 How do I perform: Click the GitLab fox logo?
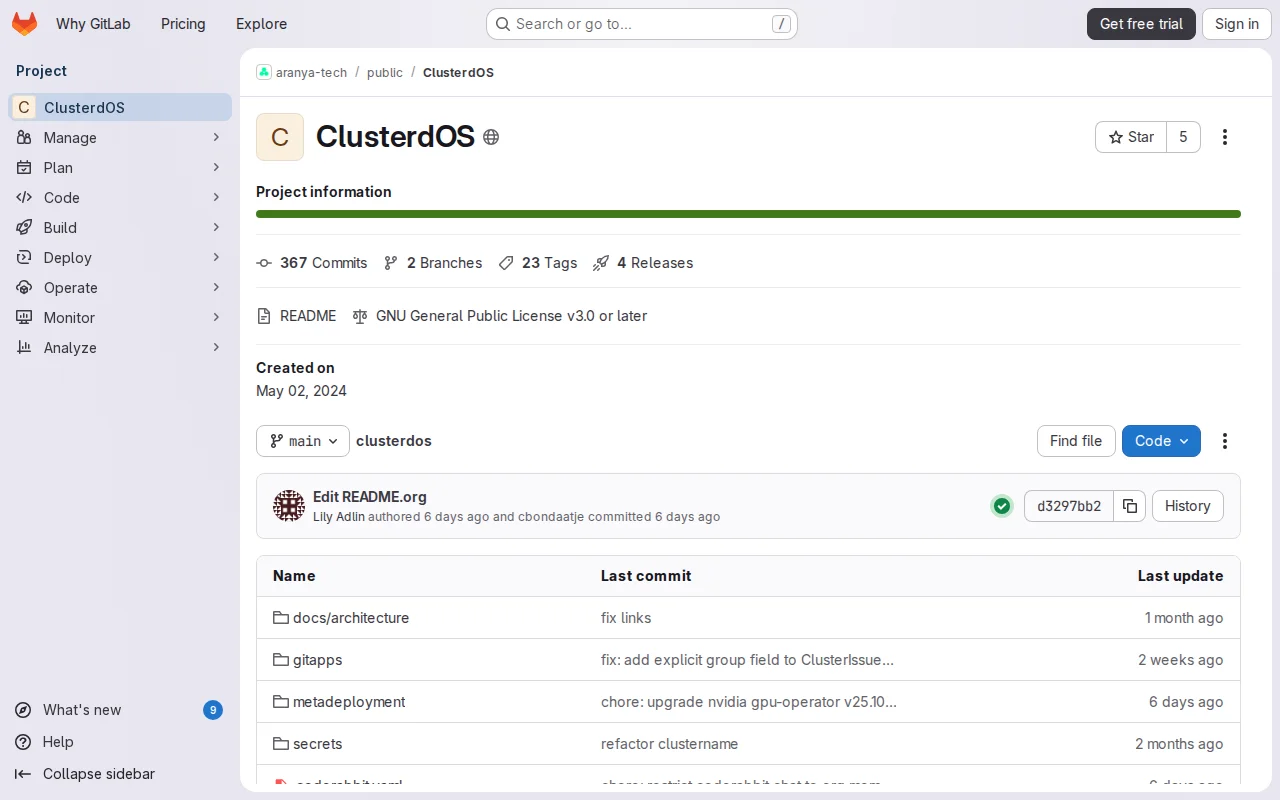pyautogui.click(x=24, y=24)
